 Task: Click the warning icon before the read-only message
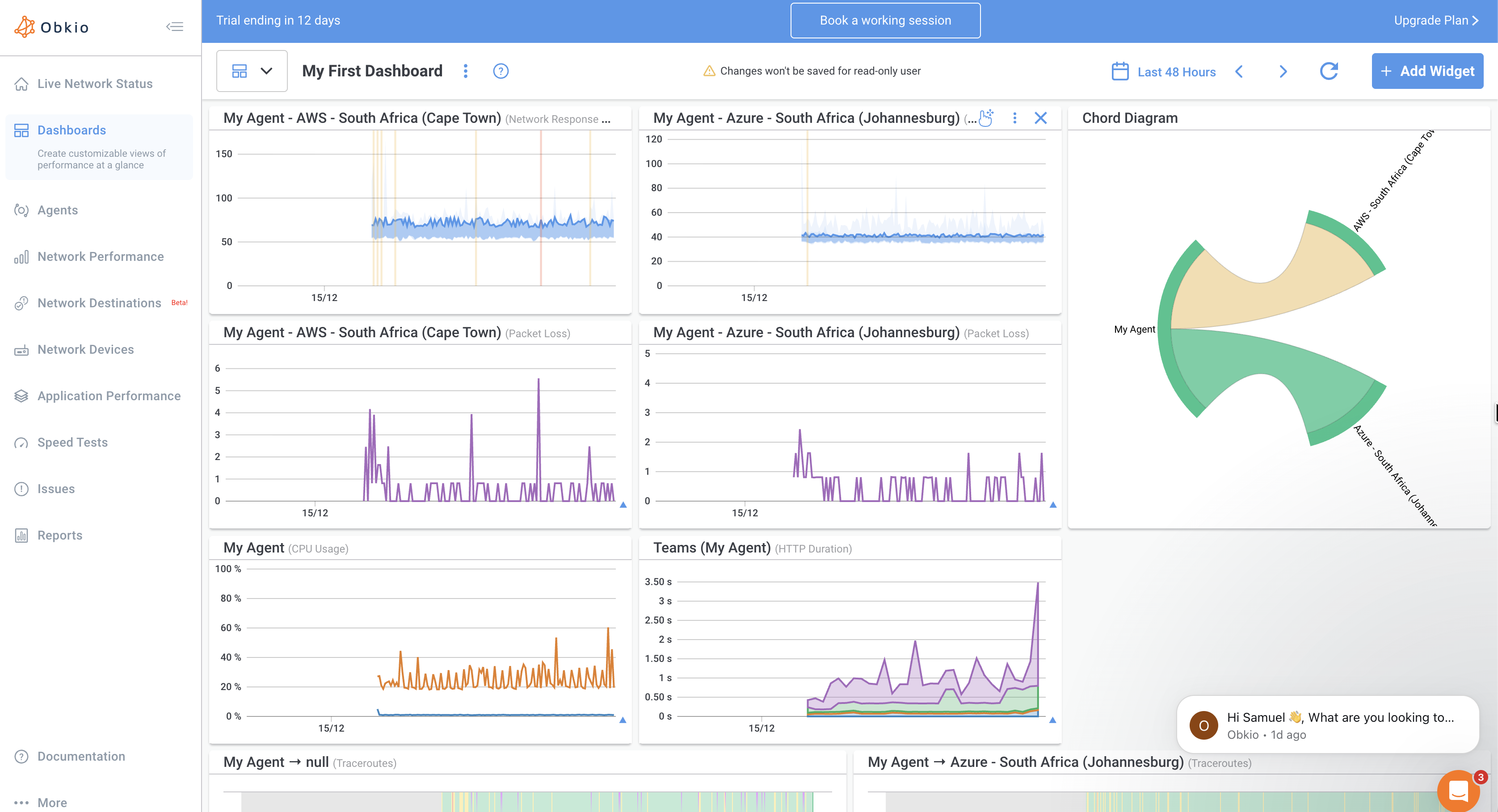coord(710,71)
